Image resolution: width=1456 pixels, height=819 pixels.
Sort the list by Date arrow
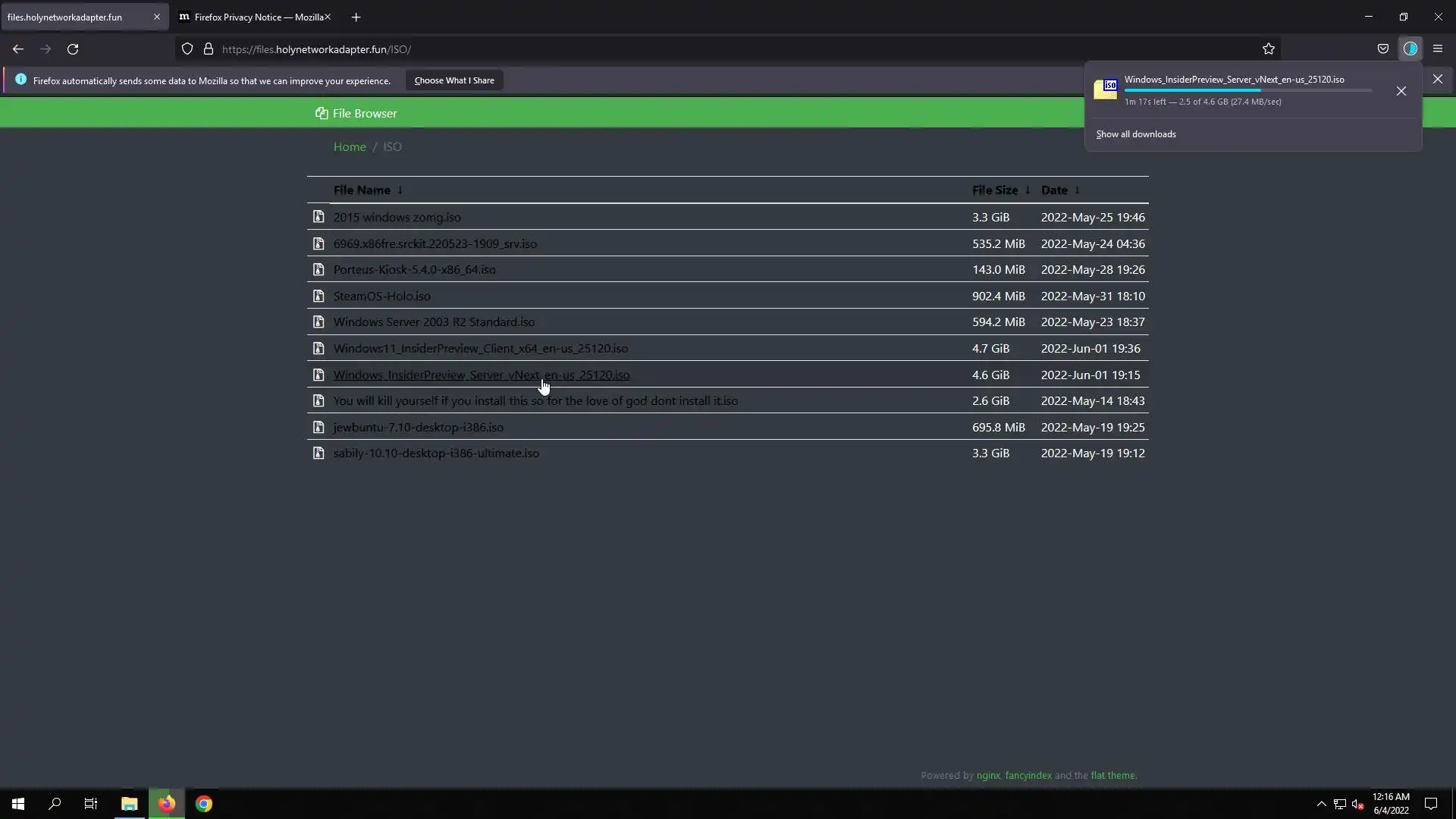click(x=1077, y=190)
